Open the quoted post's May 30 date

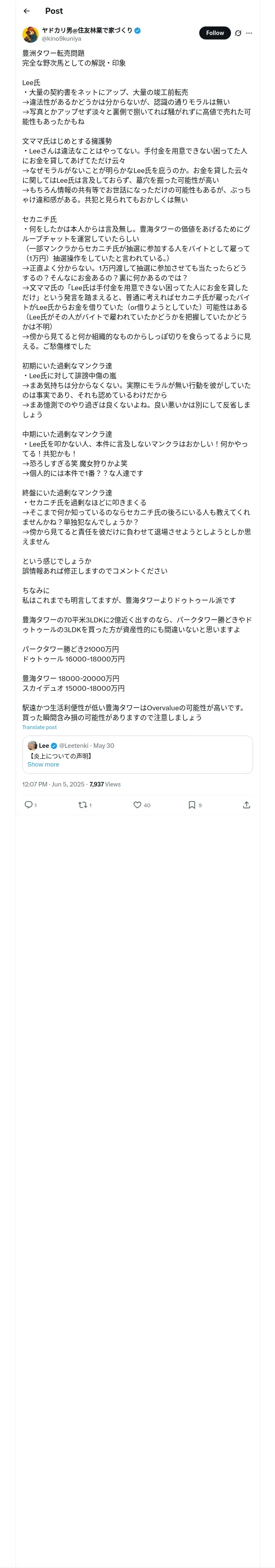tap(103, 746)
